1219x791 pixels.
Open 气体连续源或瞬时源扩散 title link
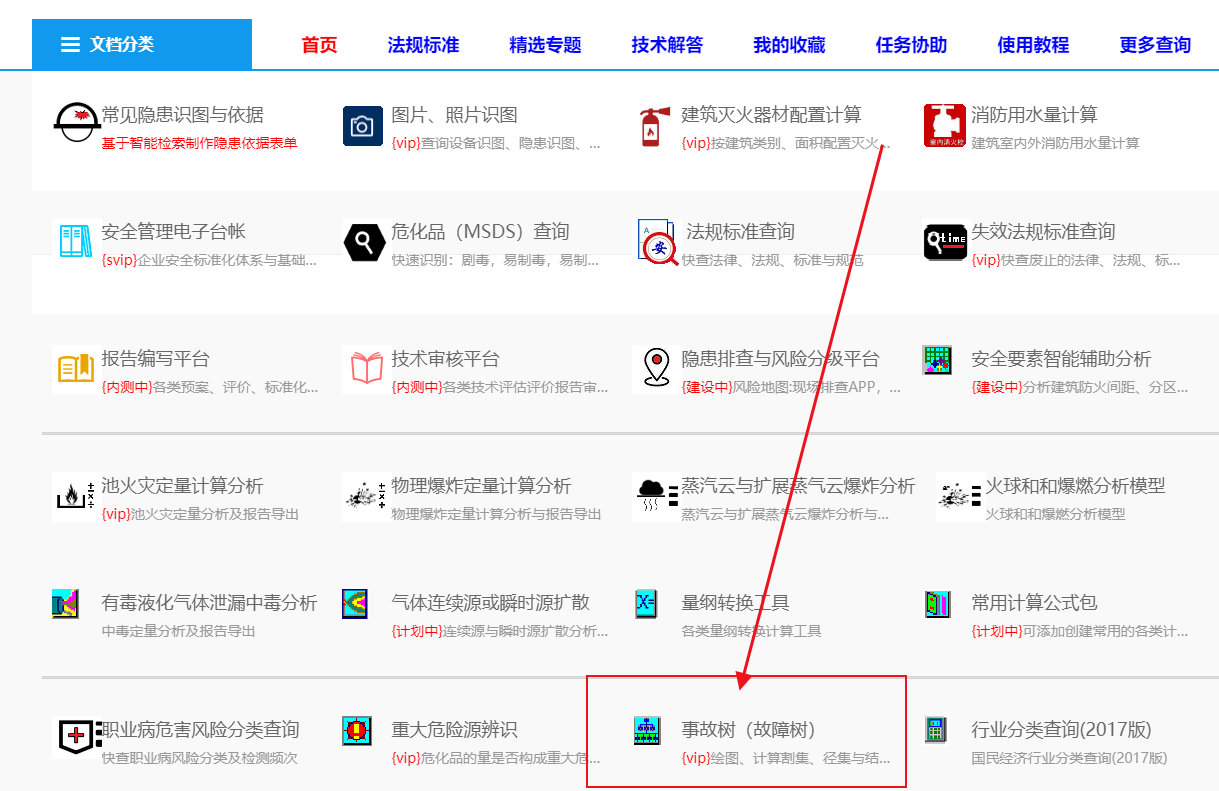pos(490,603)
